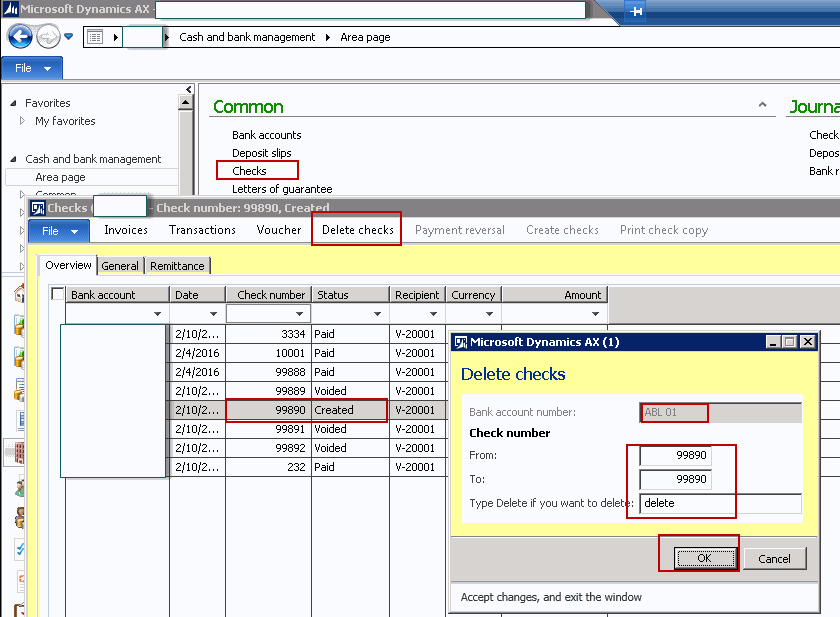
Task: Select check number 10001 cell
Action: pos(268,353)
